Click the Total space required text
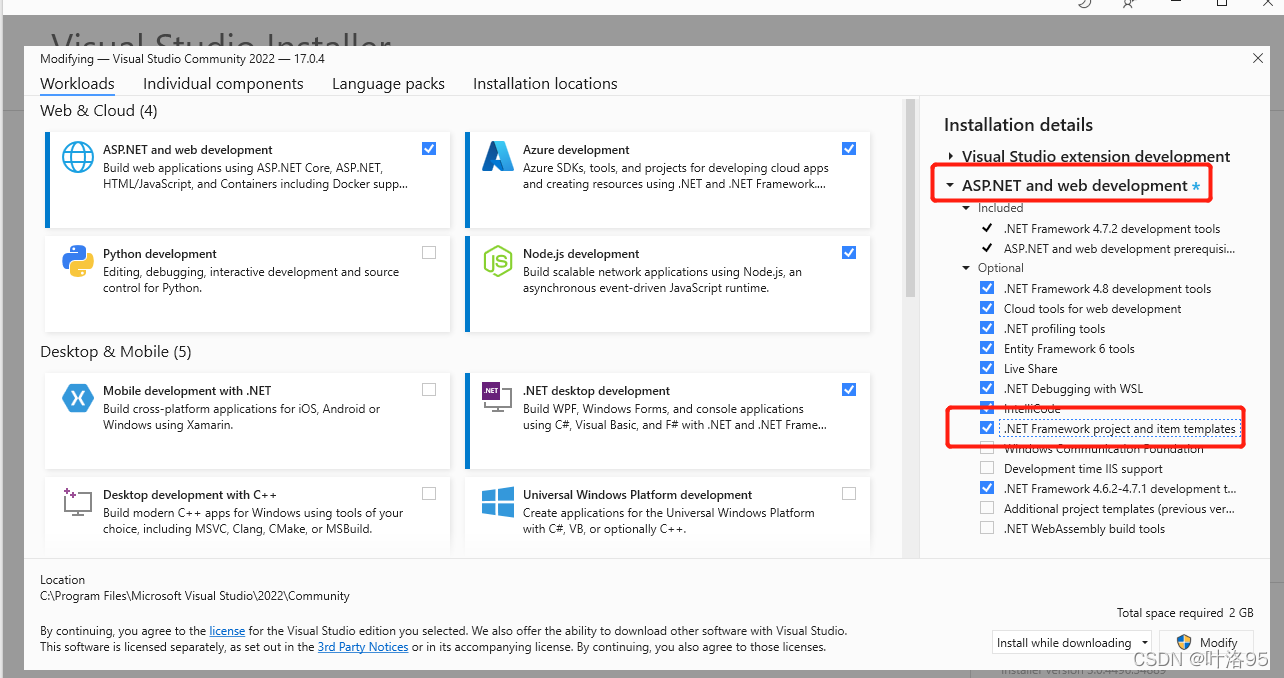 (x=1185, y=613)
